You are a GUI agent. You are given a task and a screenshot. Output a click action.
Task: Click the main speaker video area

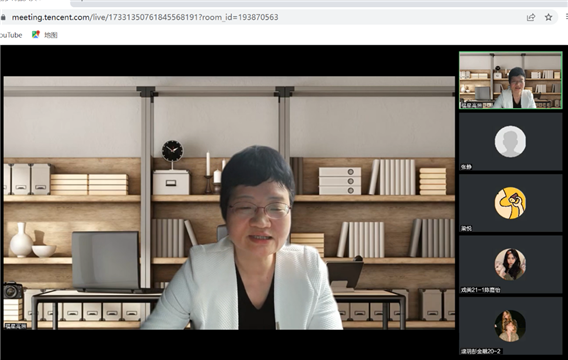coord(229,203)
